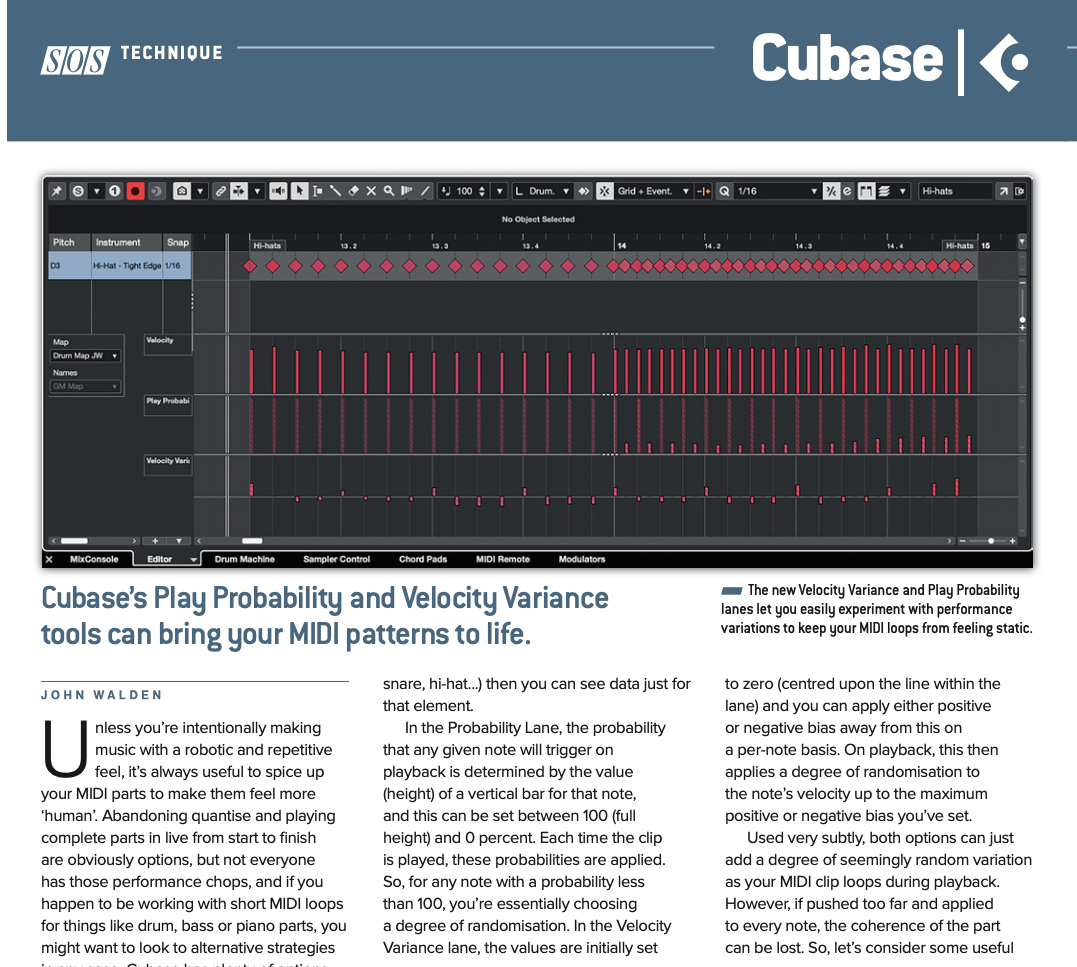The image size is (1077, 967).
Task: Switch to the Editor tab
Action: click(159, 560)
